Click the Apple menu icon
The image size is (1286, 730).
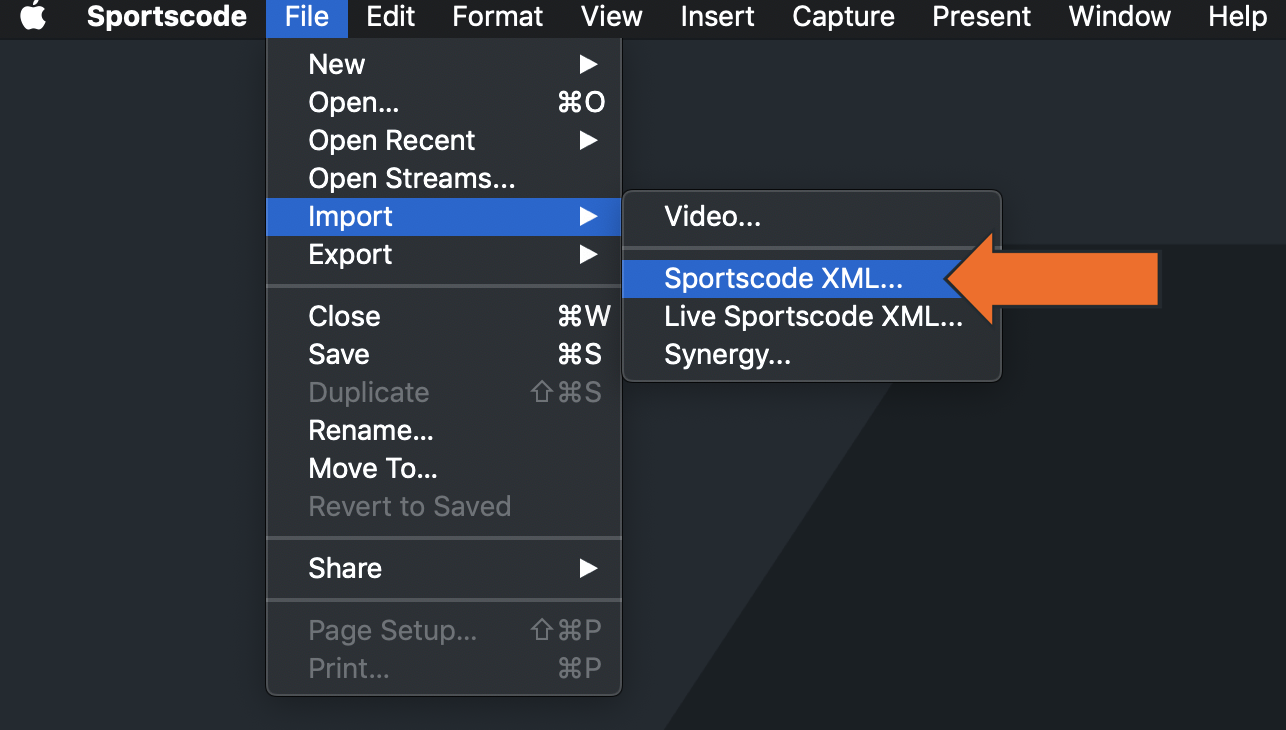click(x=33, y=16)
